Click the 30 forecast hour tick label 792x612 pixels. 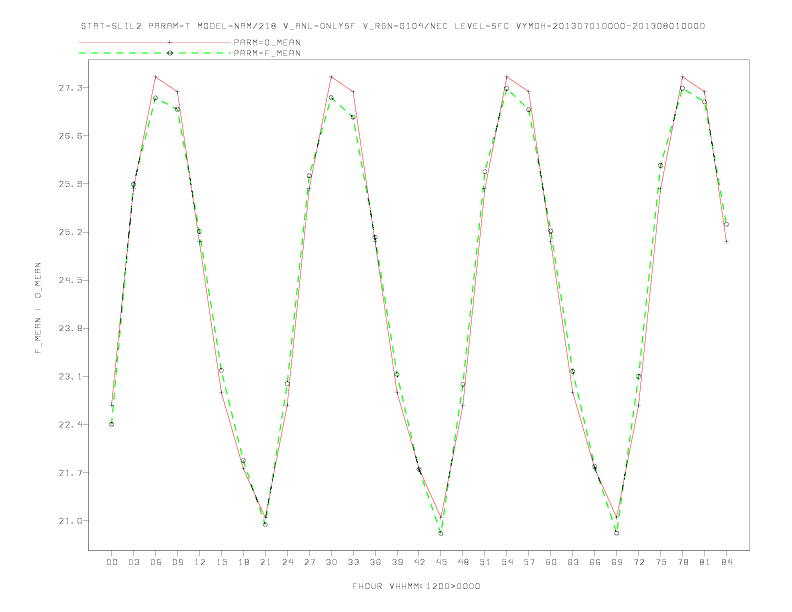pos(331,562)
